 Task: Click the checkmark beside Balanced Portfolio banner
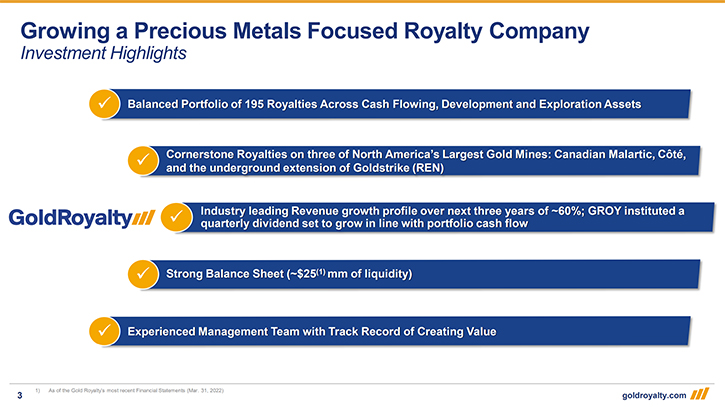(103, 103)
